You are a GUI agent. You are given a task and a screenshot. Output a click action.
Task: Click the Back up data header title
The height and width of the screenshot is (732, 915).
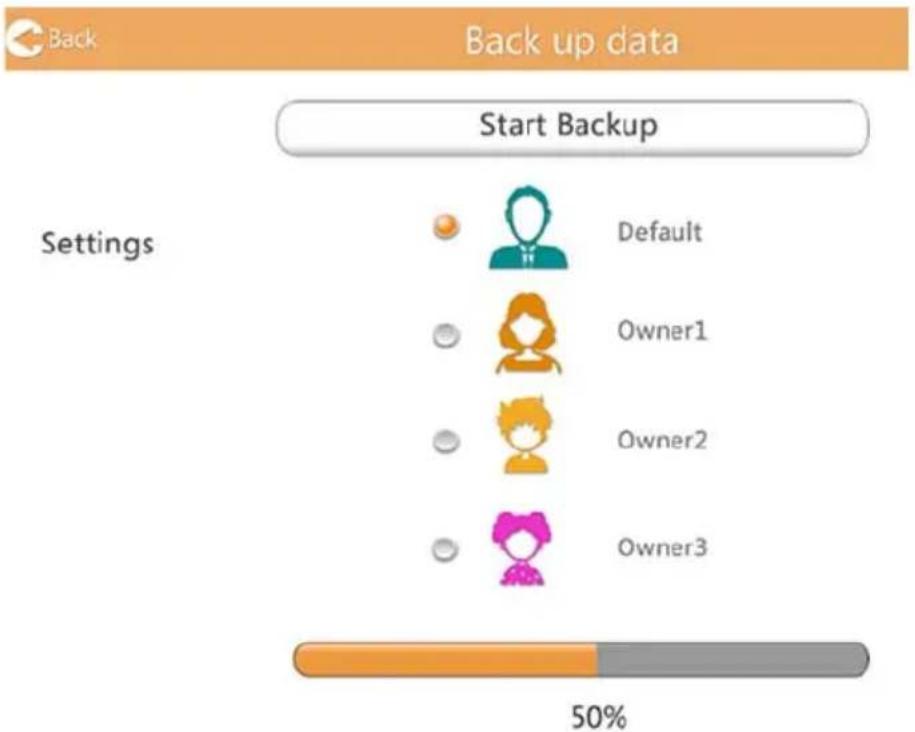[x=571, y=41]
